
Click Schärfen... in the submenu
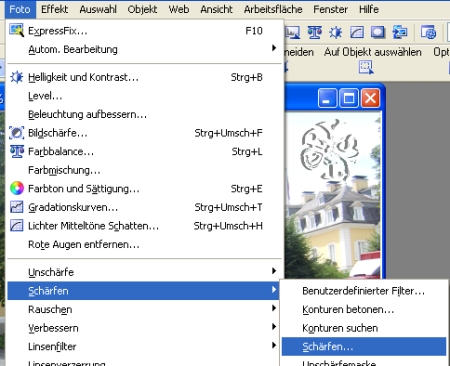pyautogui.click(x=364, y=347)
